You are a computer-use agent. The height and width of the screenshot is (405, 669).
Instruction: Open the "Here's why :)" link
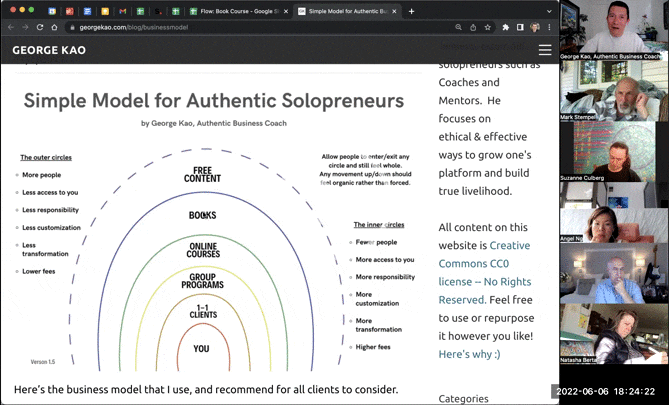[x=469, y=354]
